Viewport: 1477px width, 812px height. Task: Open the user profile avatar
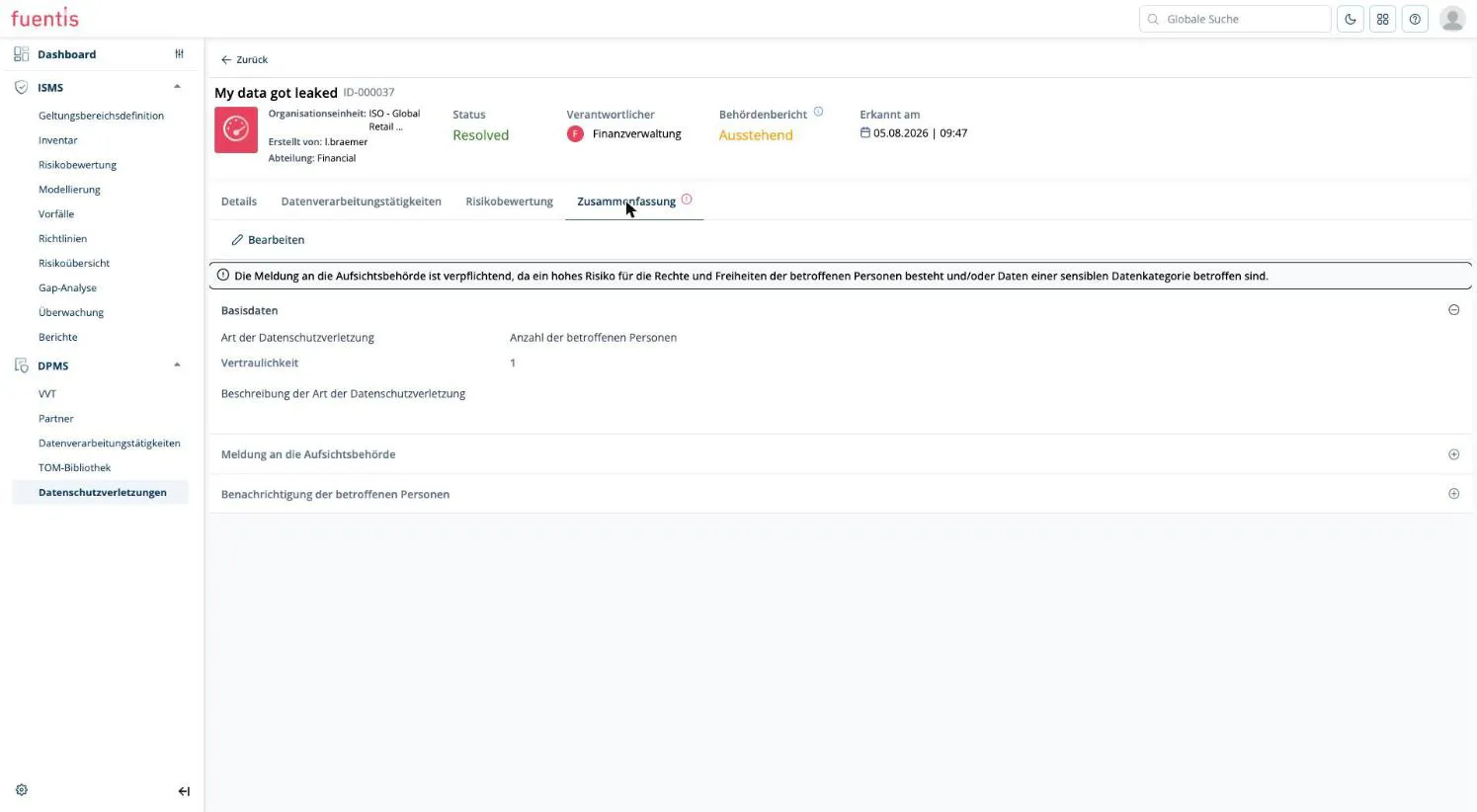point(1452,19)
